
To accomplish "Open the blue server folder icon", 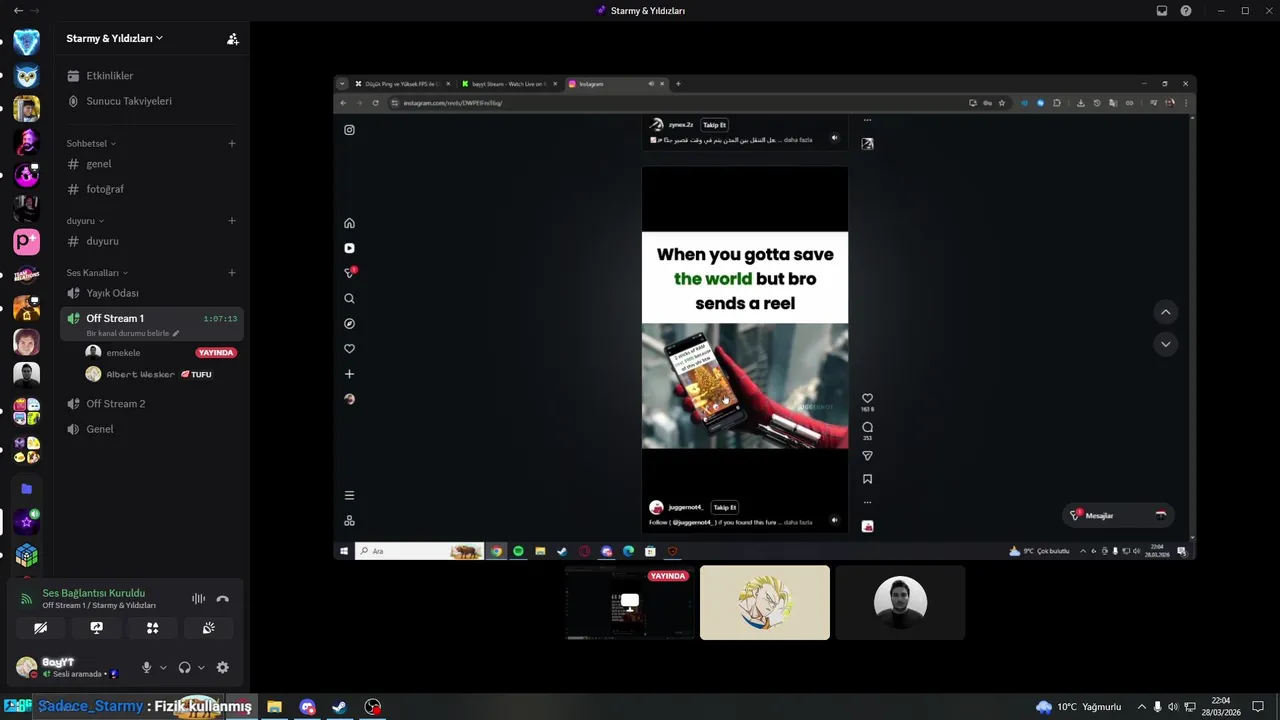I will point(27,489).
